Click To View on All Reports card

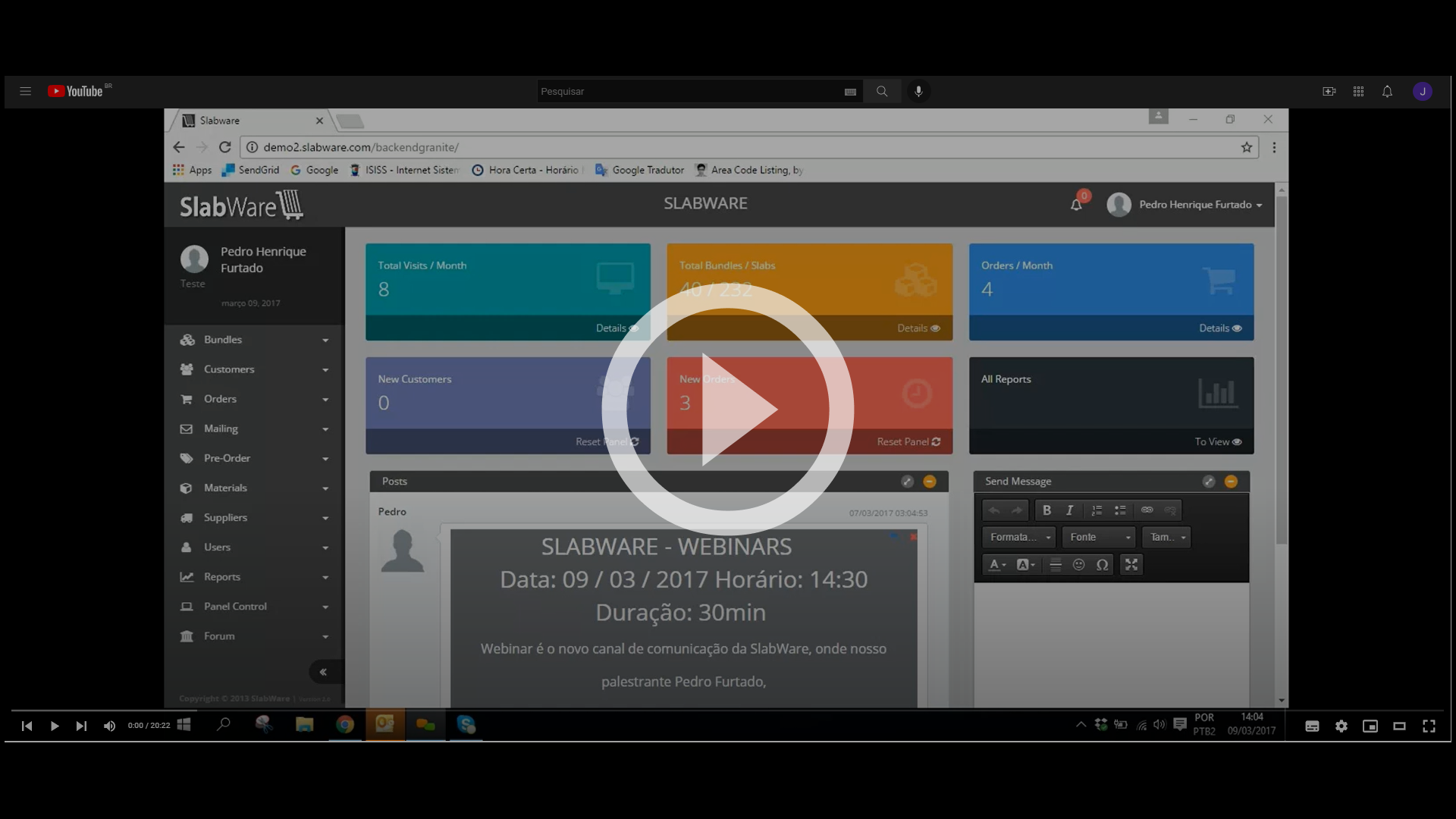click(1218, 442)
